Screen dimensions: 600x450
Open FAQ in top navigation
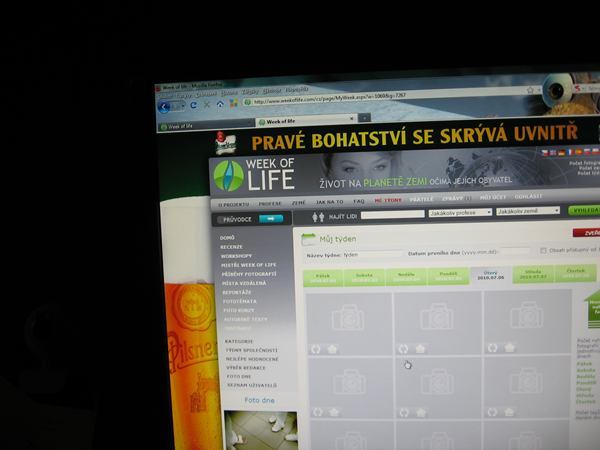point(359,201)
